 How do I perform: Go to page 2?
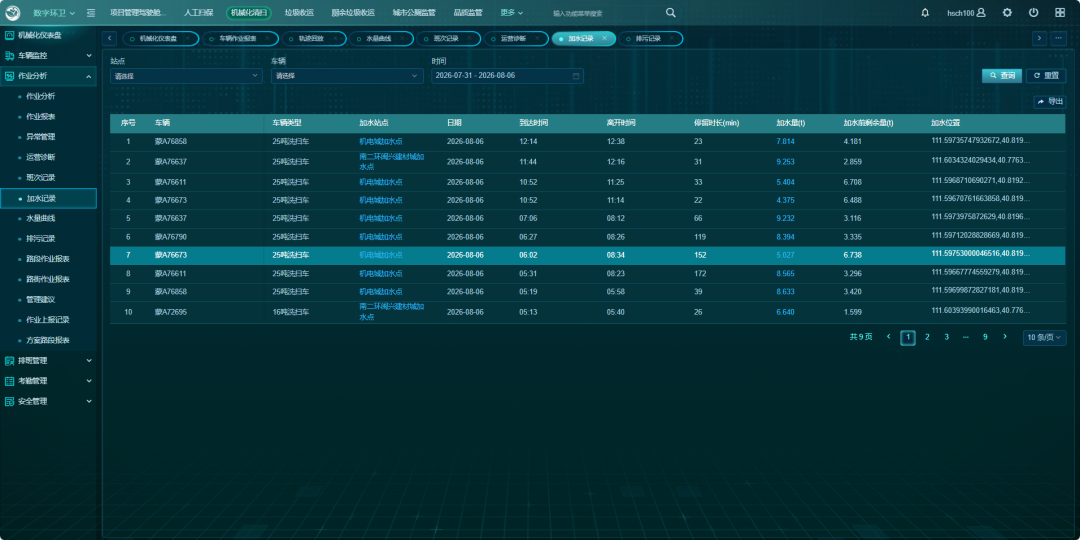(927, 338)
